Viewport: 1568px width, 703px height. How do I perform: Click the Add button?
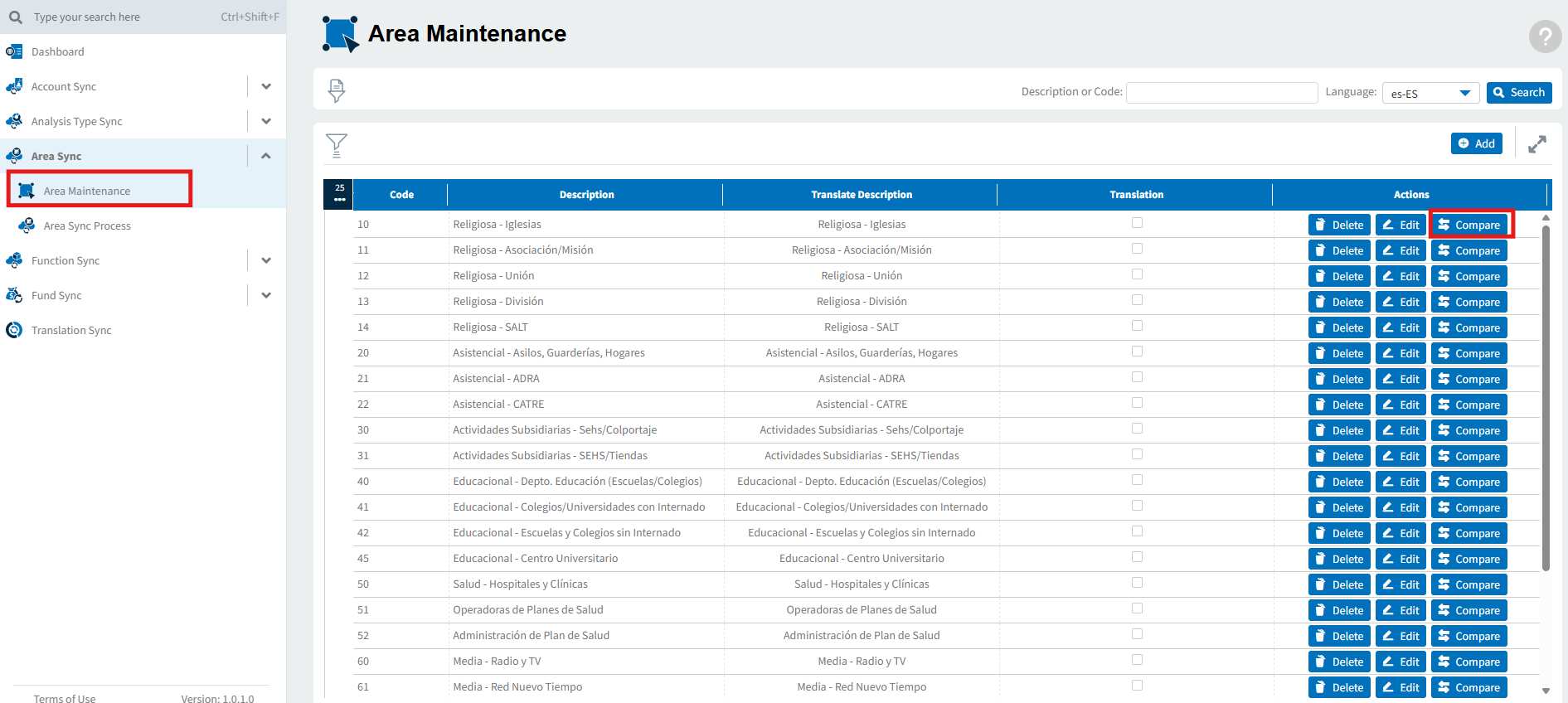[1477, 143]
